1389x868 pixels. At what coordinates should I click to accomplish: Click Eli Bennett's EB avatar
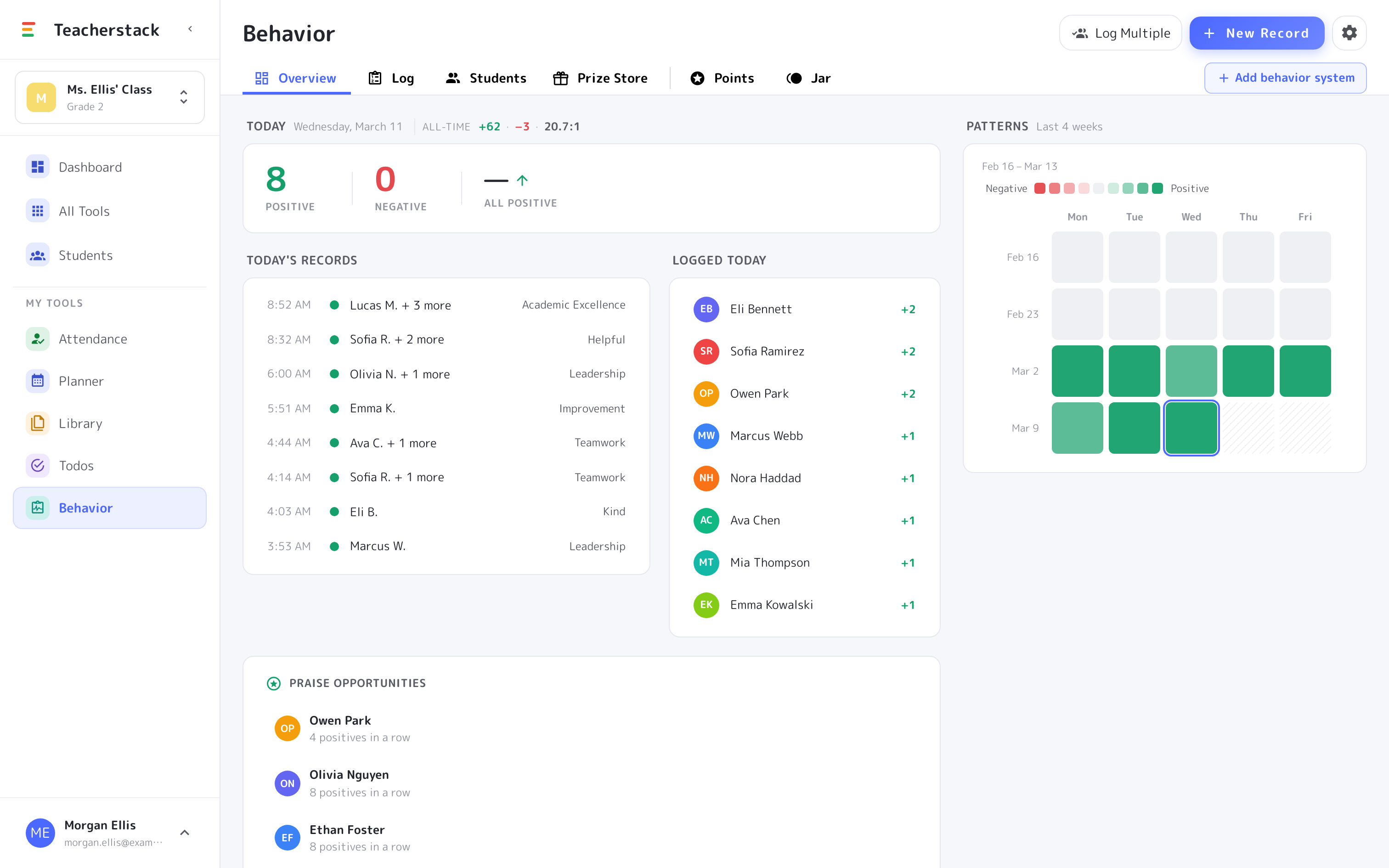coord(706,309)
